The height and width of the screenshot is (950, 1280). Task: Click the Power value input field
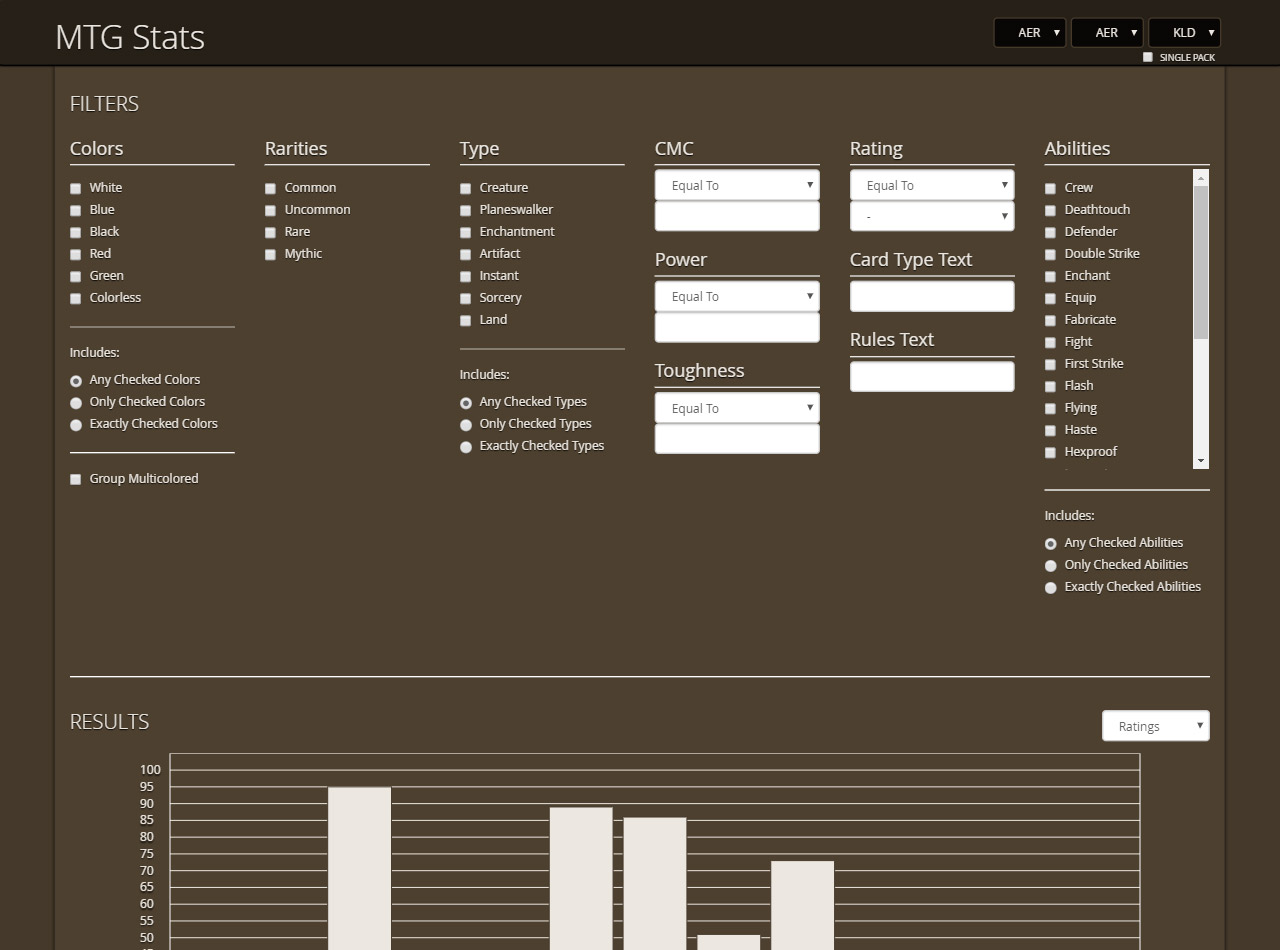coord(737,327)
